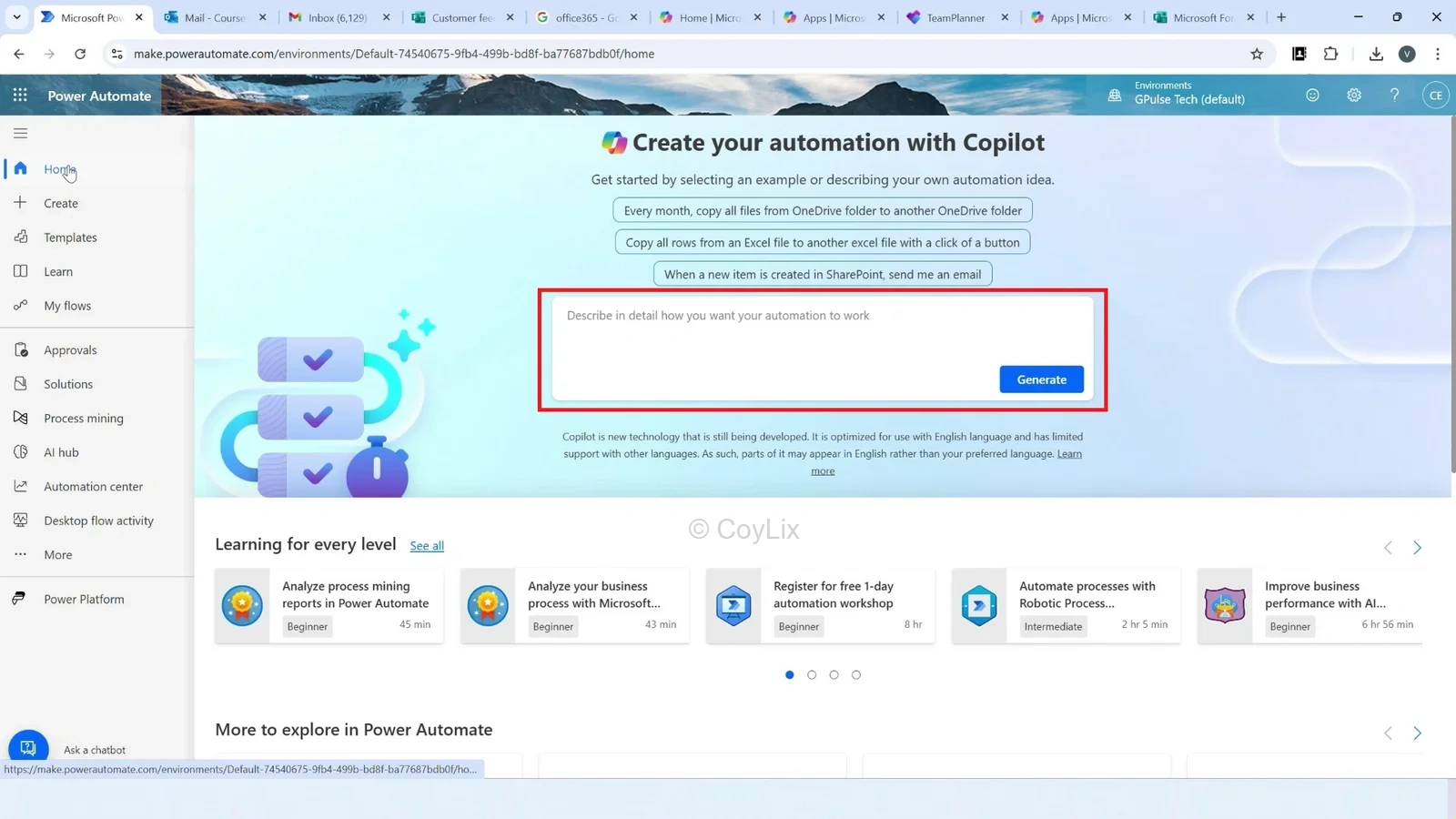Select the Excel rows copy example prompt
Image resolution: width=1456 pixels, height=819 pixels.
click(823, 242)
